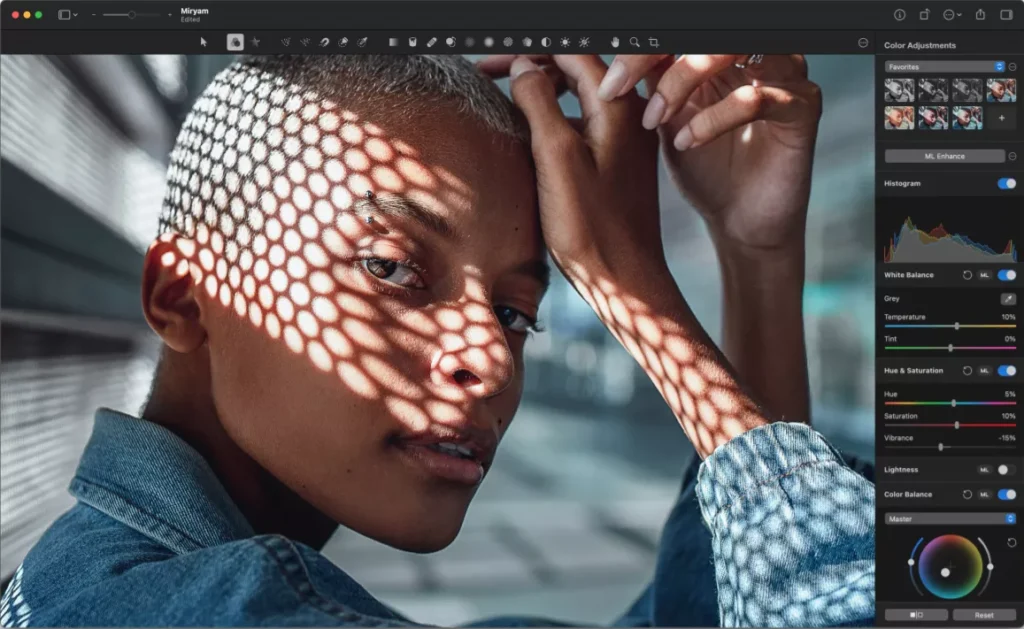Screen dimensions: 1024x629
Task: Pick the hand pan tool
Action: coord(615,42)
